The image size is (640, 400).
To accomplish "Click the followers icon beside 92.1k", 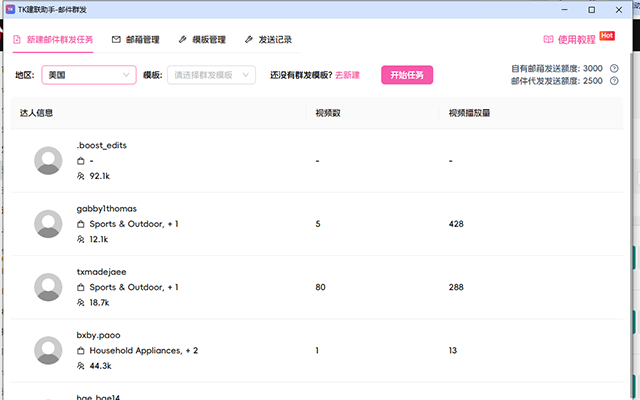I will click(x=81, y=176).
